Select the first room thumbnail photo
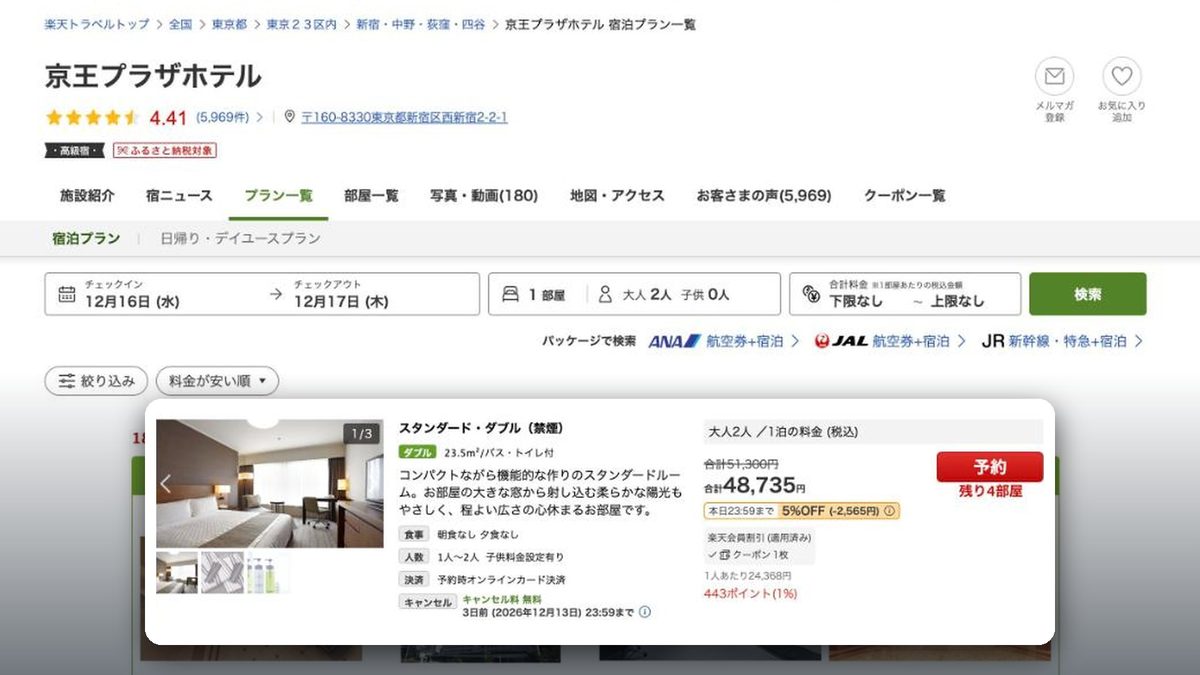The image size is (1200, 675). click(x=176, y=572)
